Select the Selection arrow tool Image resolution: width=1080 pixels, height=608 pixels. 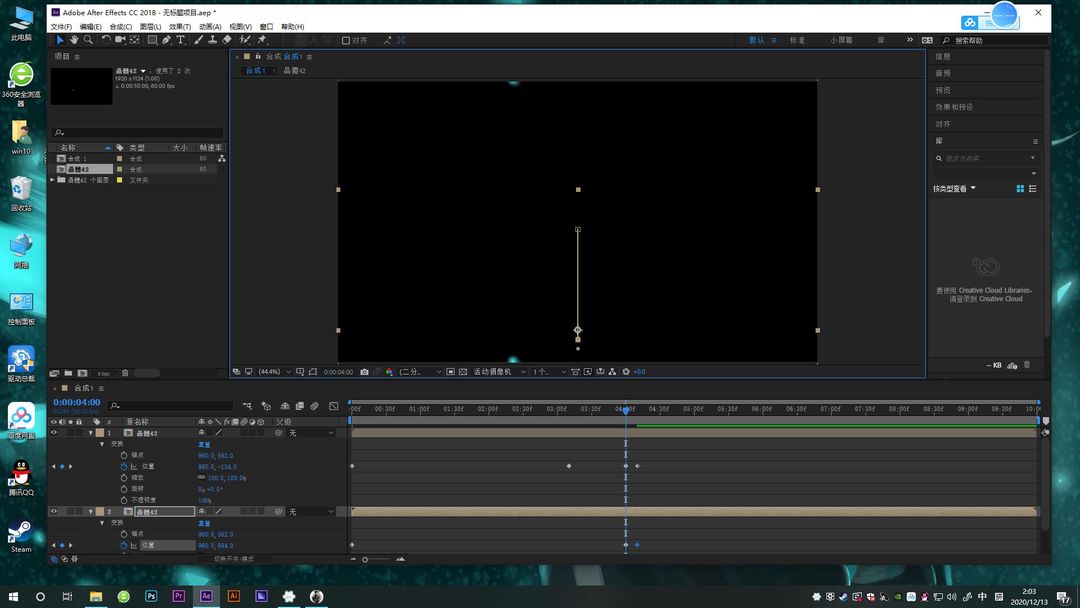click(61, 40)
